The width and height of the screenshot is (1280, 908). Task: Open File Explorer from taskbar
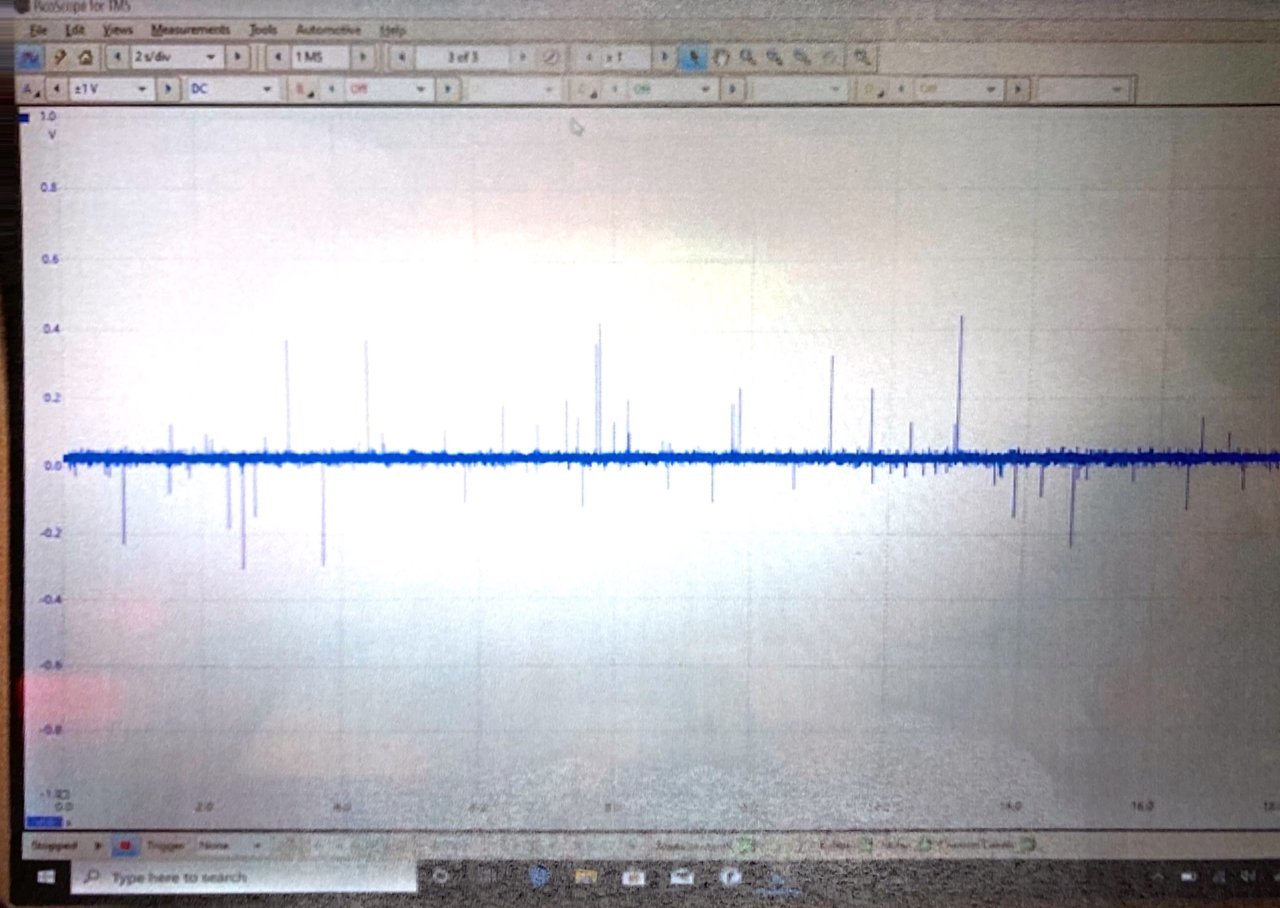[586, 877]
